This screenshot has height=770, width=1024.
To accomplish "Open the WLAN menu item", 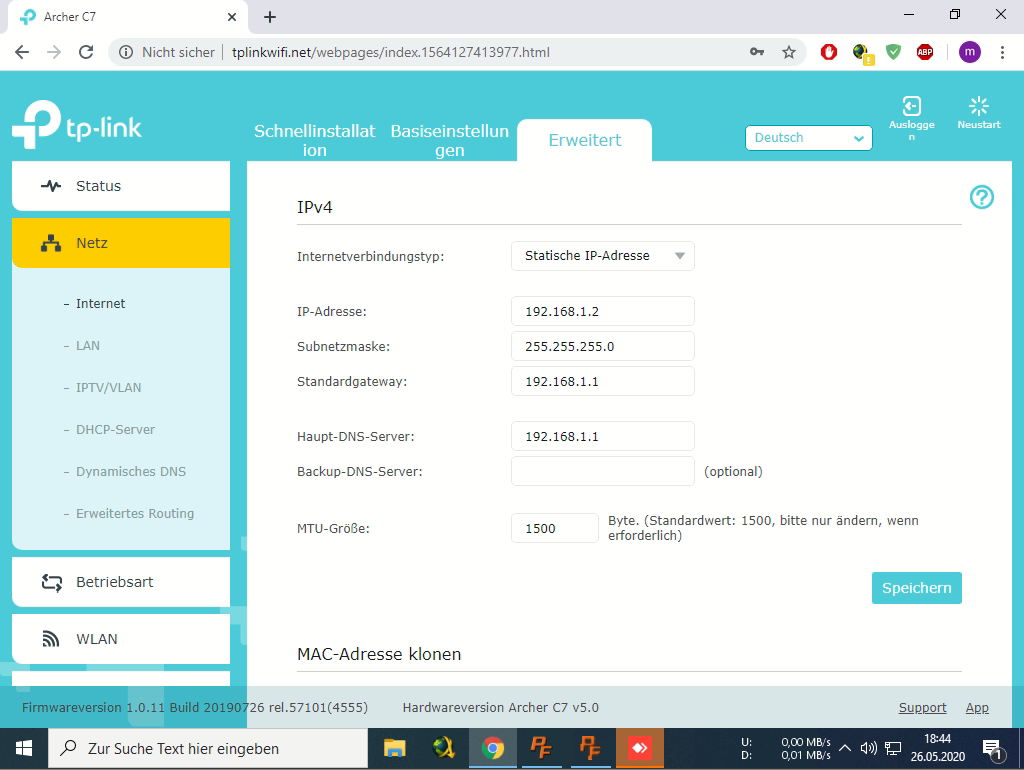I will (x=121, y=639).
